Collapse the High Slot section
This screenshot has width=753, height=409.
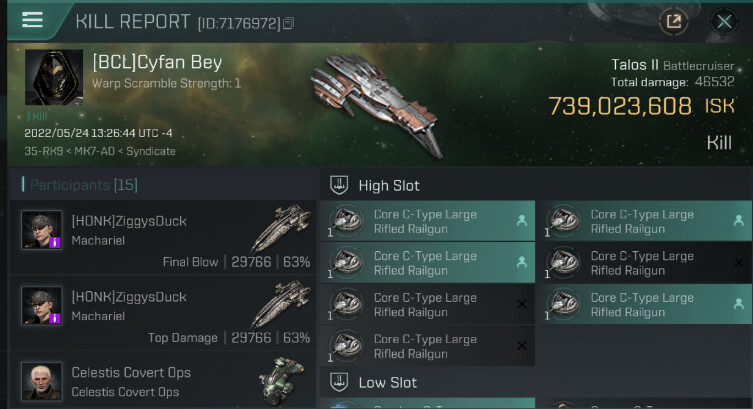[339, 185]
